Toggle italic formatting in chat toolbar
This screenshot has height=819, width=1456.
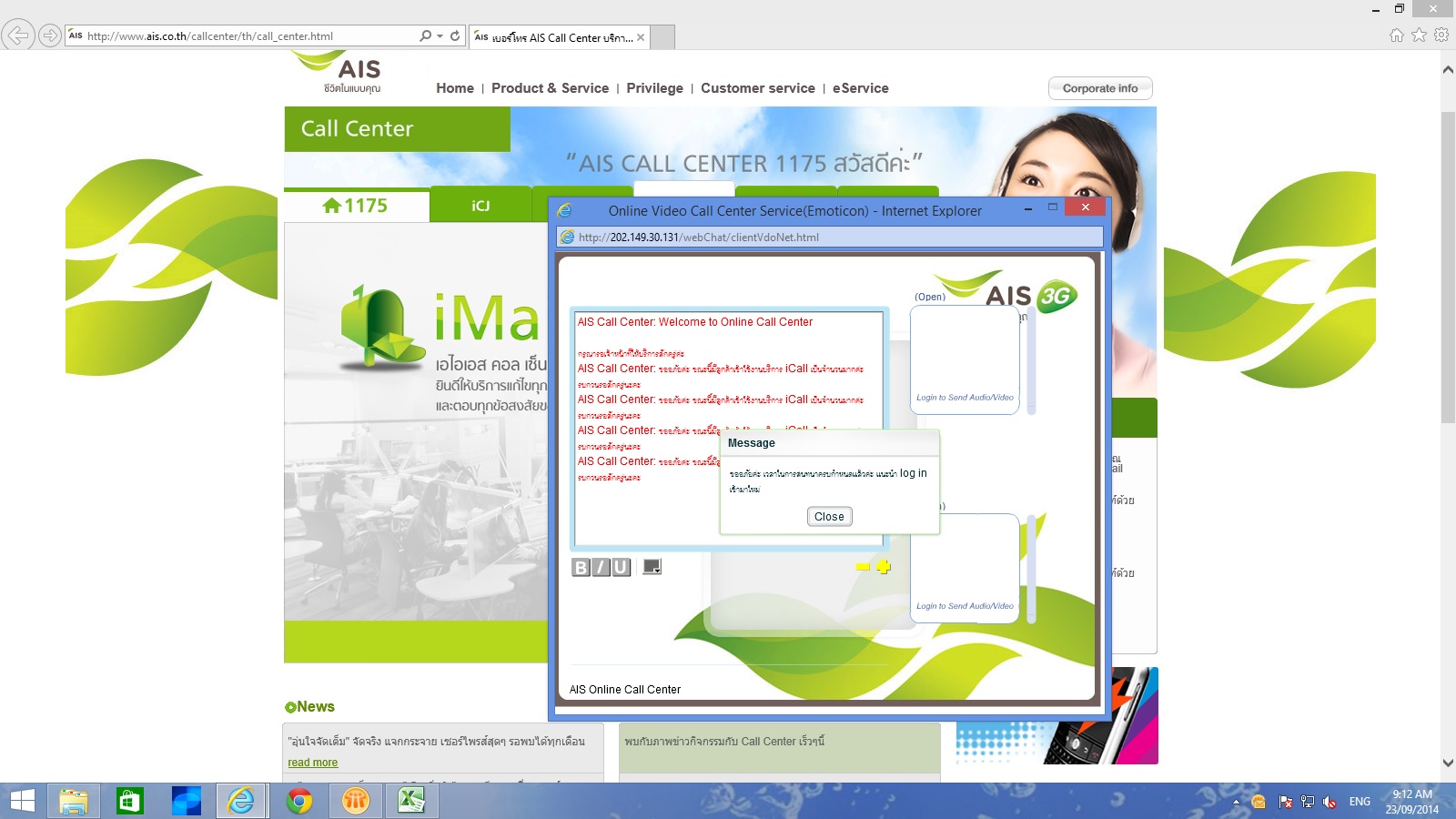[601, 568]
